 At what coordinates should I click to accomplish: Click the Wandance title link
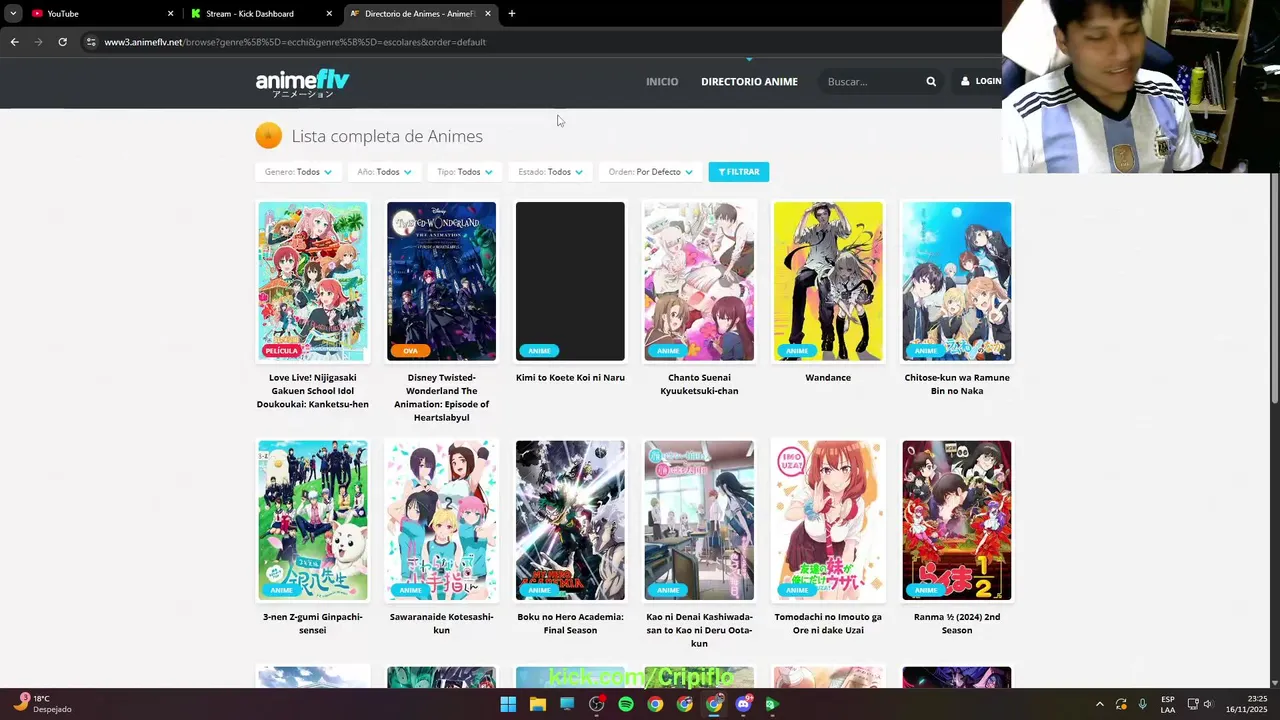point(828,378)
